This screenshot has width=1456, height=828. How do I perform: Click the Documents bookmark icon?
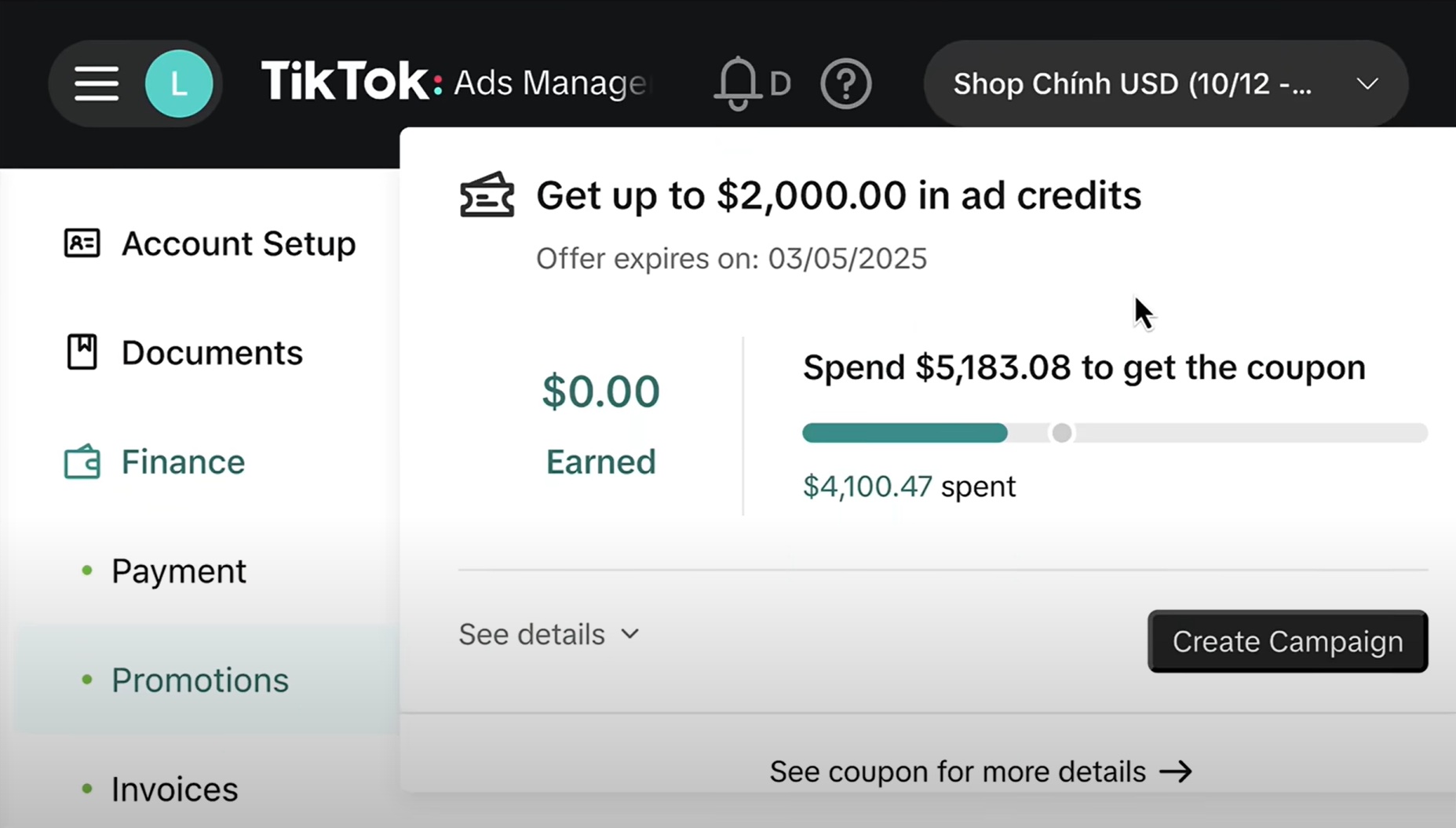82,352
